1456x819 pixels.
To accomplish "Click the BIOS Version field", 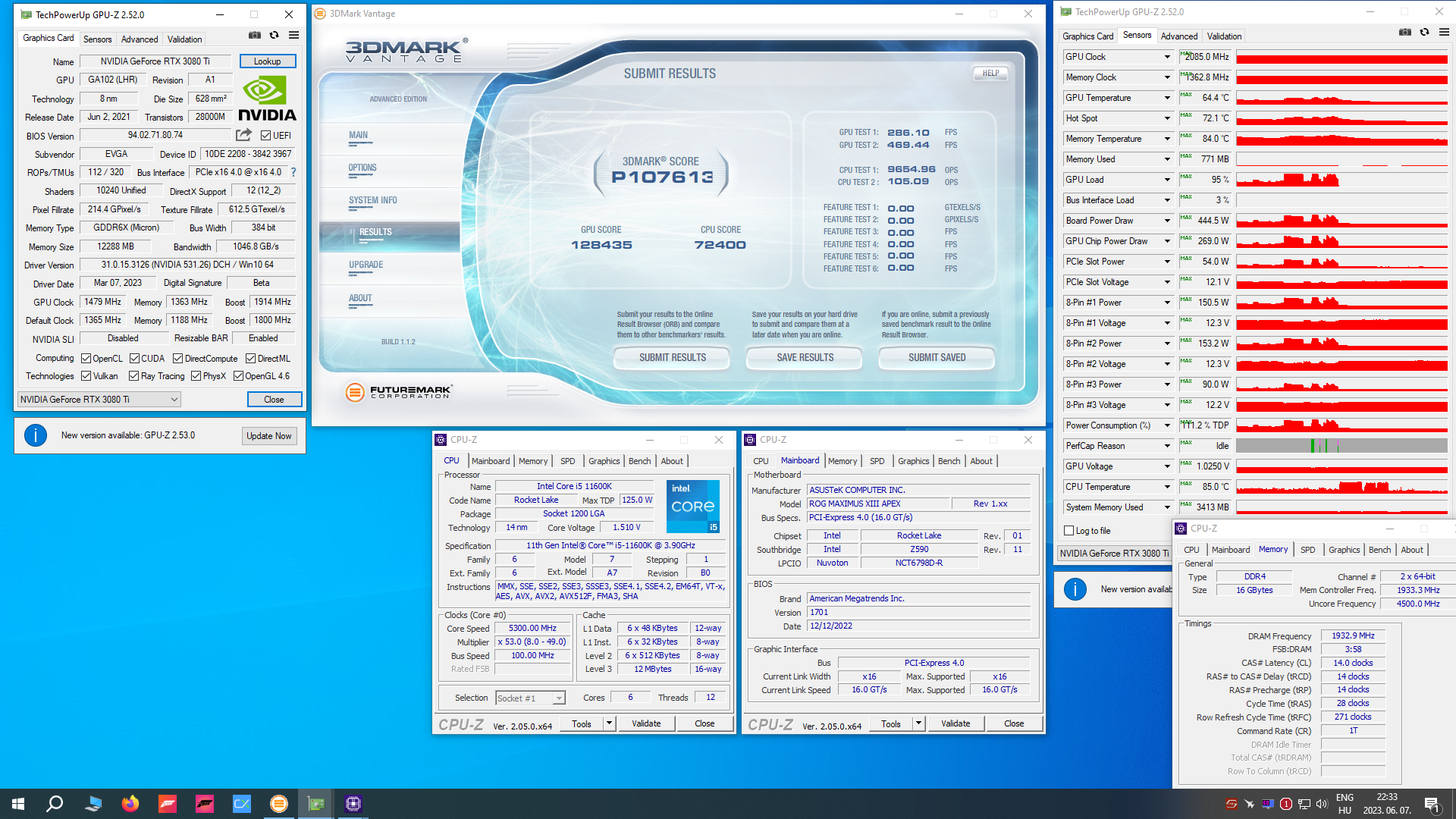I will tap(155, 136).
